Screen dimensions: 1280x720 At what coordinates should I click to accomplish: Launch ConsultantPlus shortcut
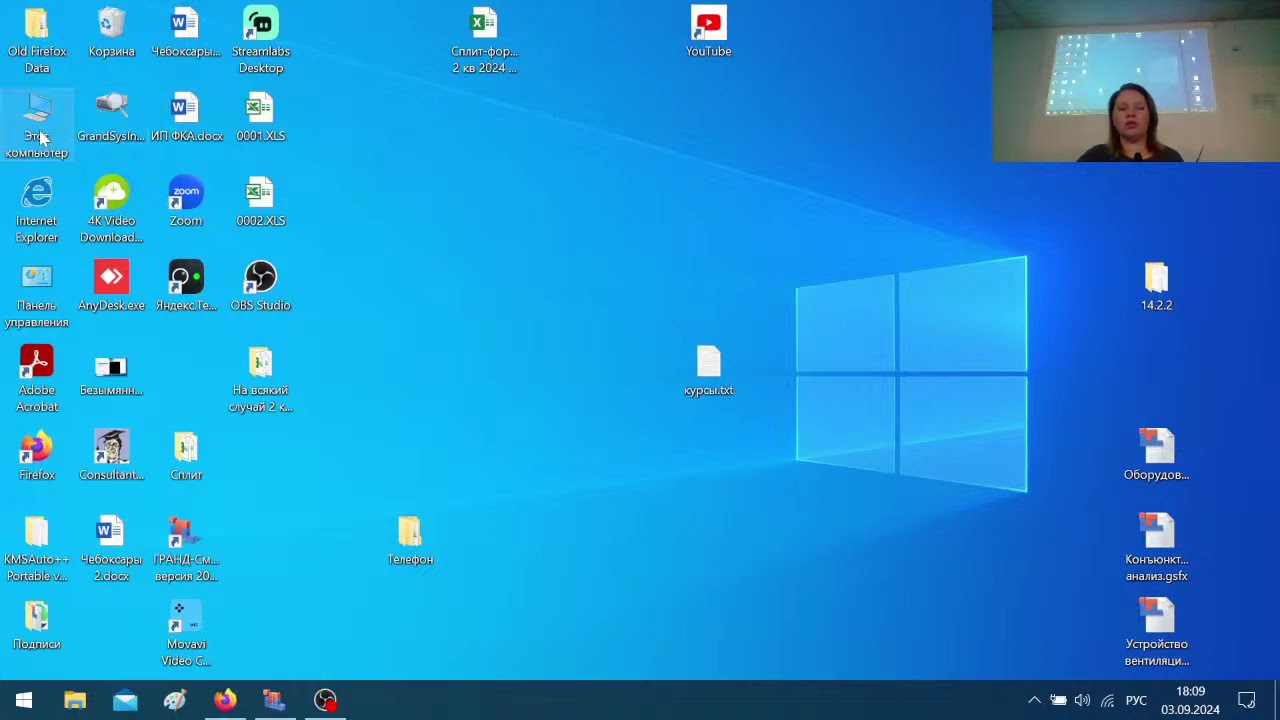(x=111, y=457)
